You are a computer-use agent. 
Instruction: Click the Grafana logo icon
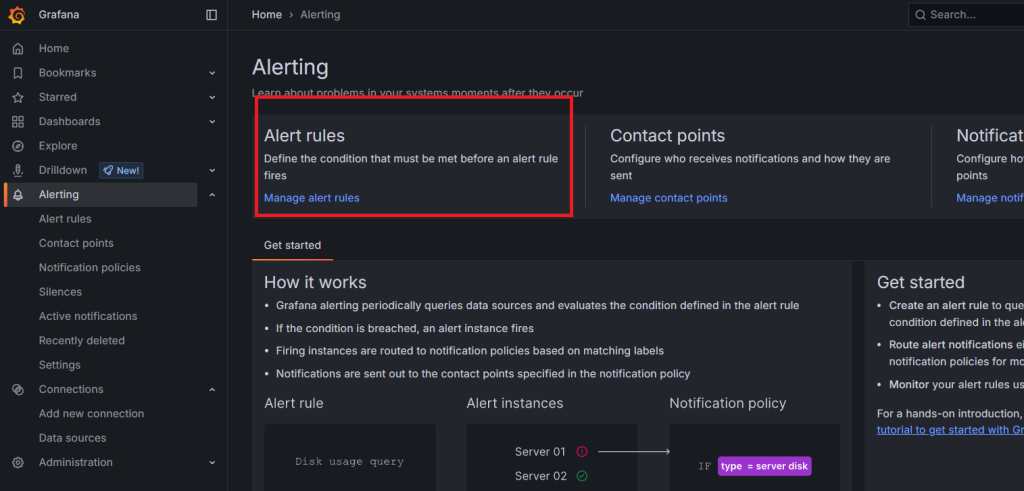17,14
